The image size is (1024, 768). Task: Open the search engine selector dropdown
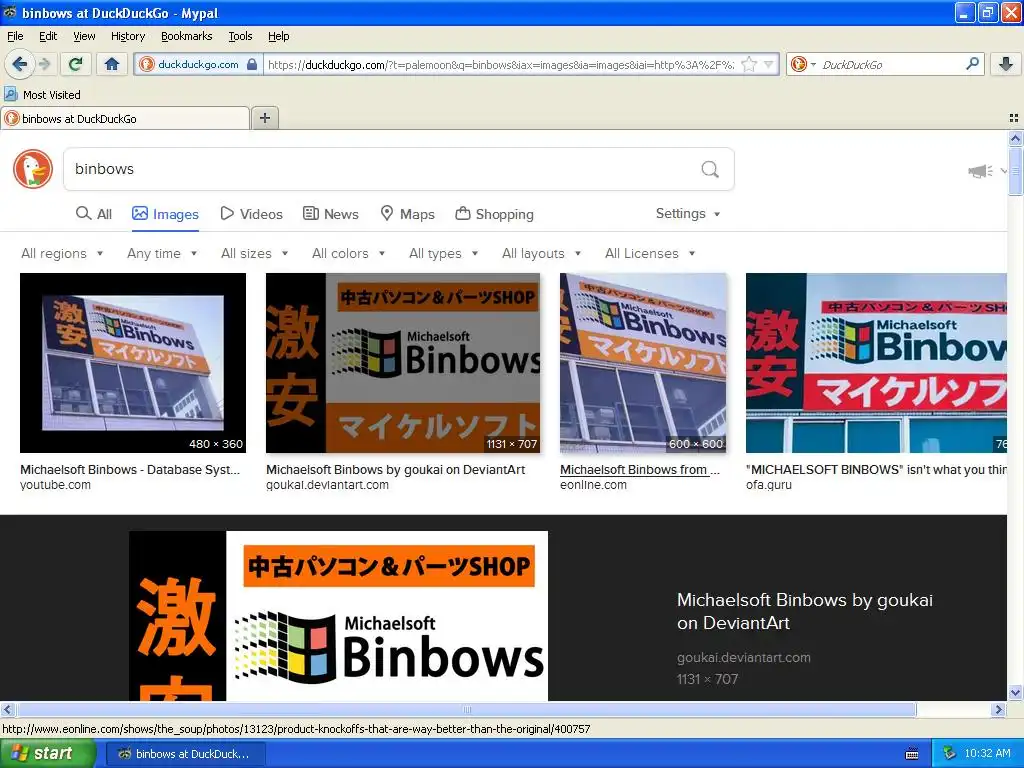click(803, 64)
